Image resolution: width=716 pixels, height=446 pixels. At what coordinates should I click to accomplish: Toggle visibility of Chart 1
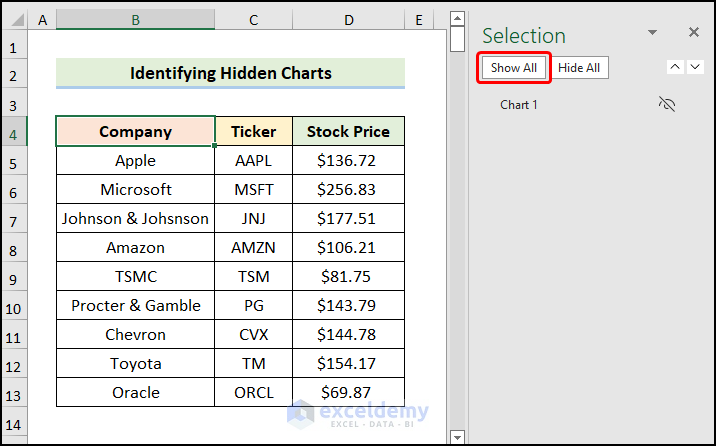[667, 105]
